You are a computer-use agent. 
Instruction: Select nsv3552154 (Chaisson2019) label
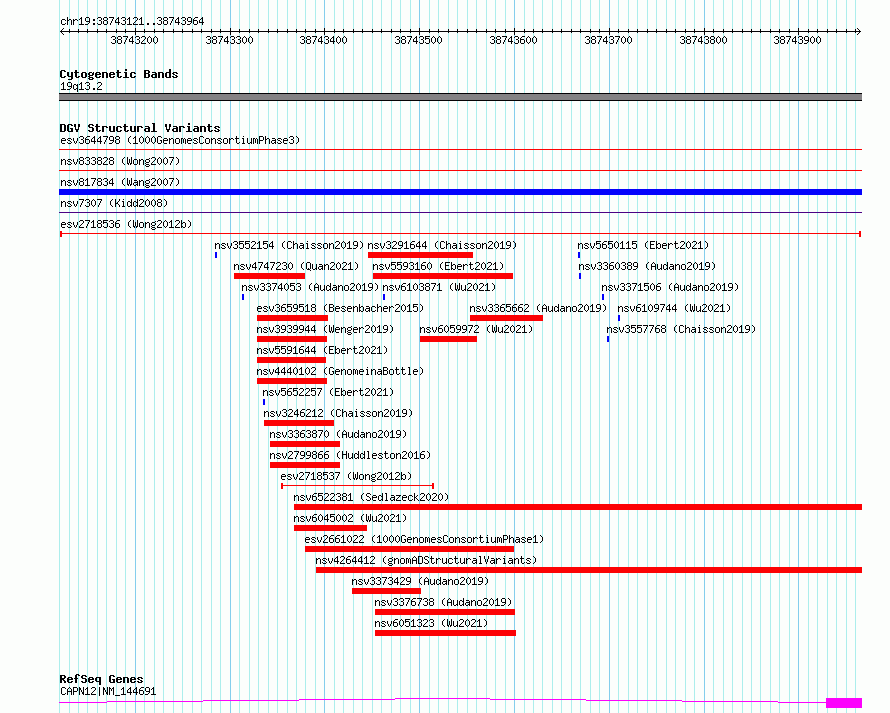(x=289, y=245)
